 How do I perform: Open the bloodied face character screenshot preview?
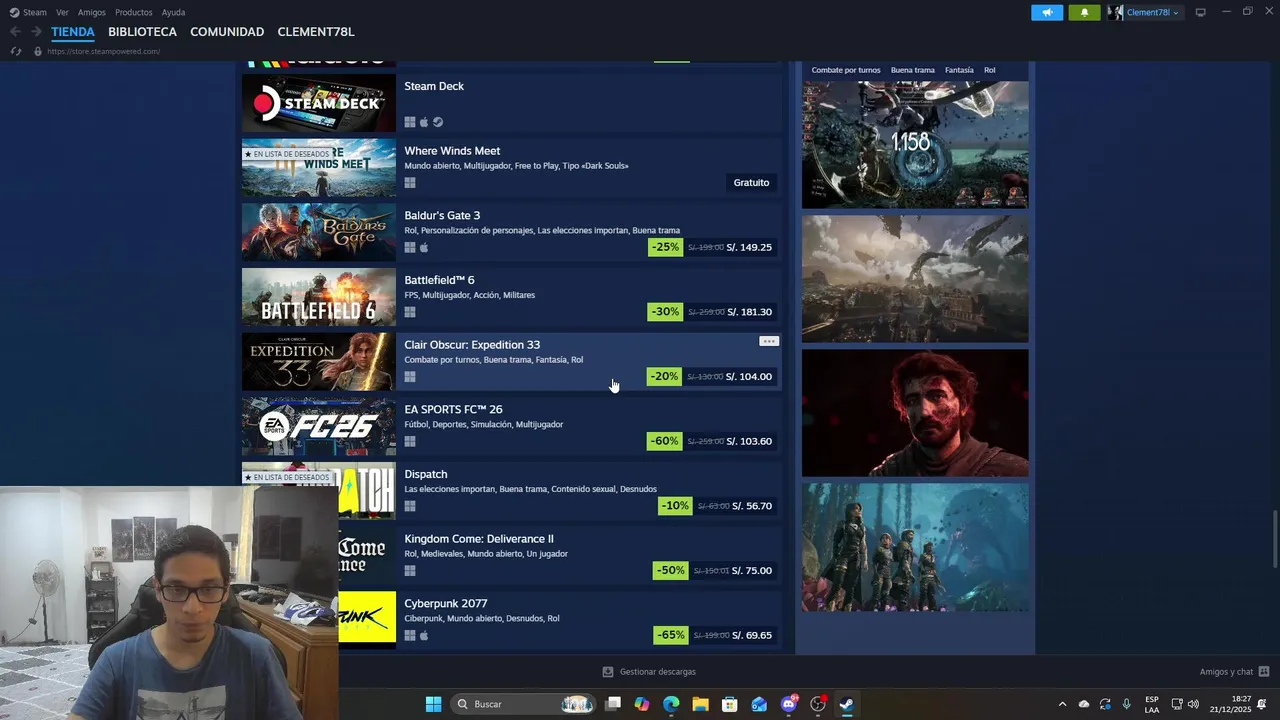(915, 413)
